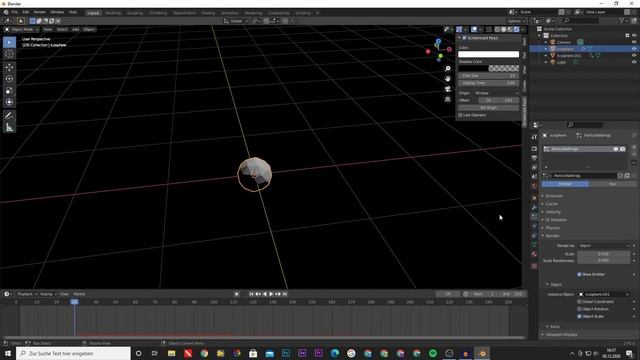Switch to solid viewport shading
This screenshot has width=640, height=360.
[x=503, y=29]
